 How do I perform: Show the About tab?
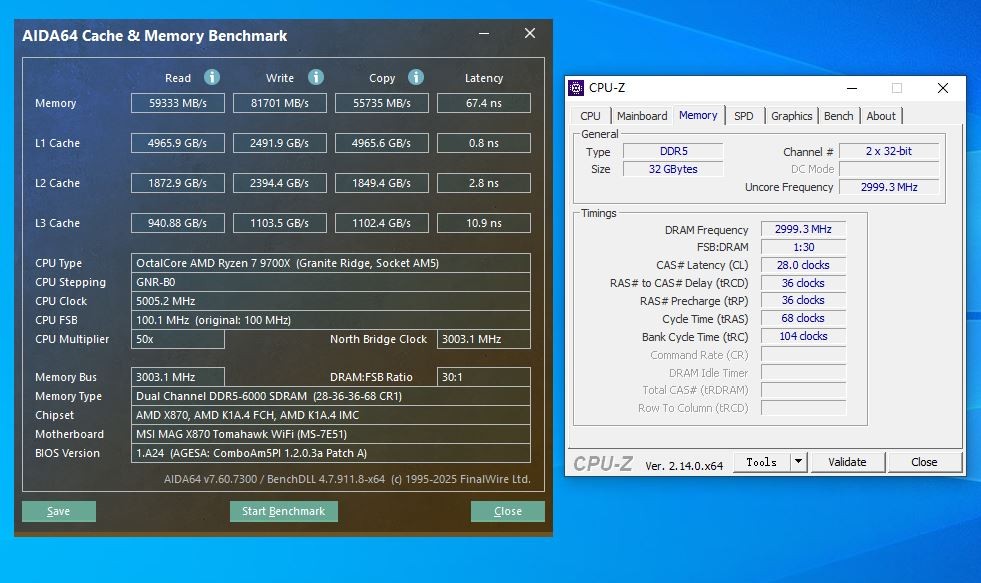click(881, 116)
